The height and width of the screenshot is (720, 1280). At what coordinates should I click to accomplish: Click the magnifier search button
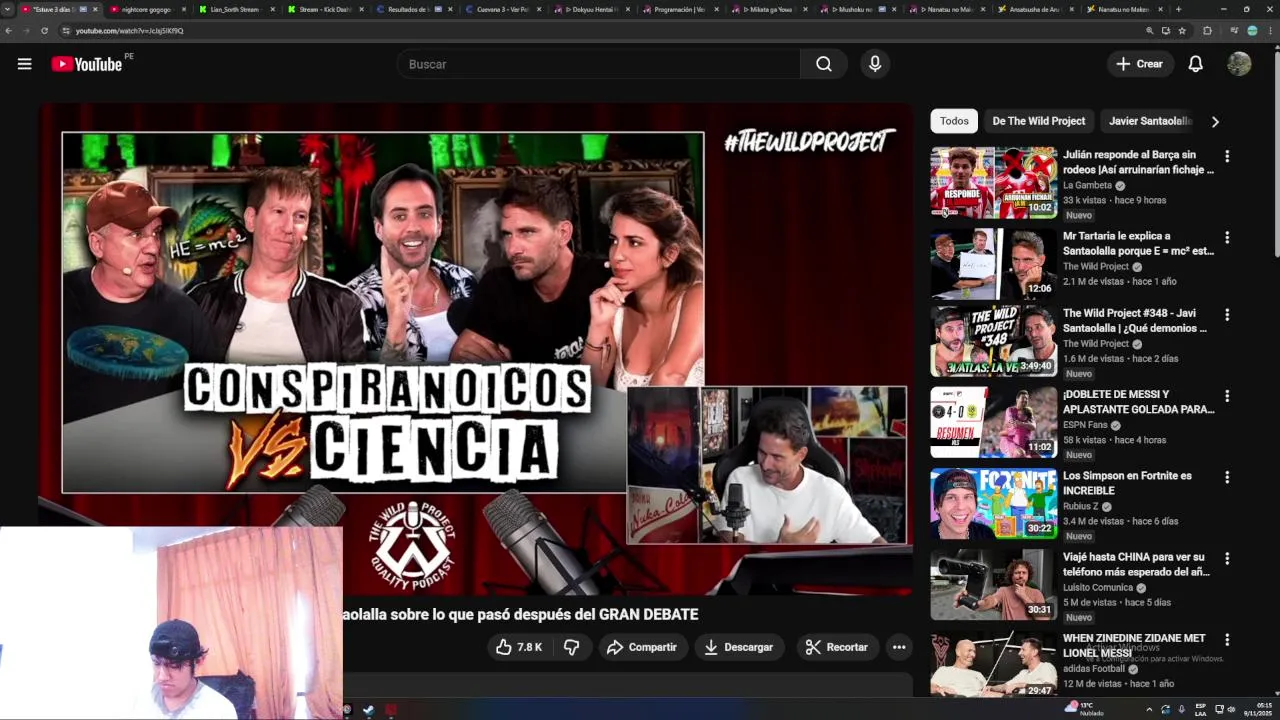click(823, 64)
